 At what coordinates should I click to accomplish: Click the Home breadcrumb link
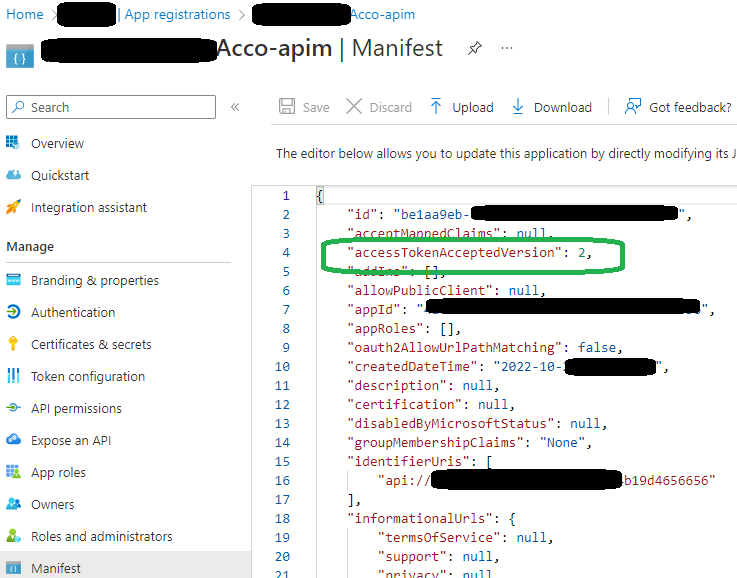point(25,15)
